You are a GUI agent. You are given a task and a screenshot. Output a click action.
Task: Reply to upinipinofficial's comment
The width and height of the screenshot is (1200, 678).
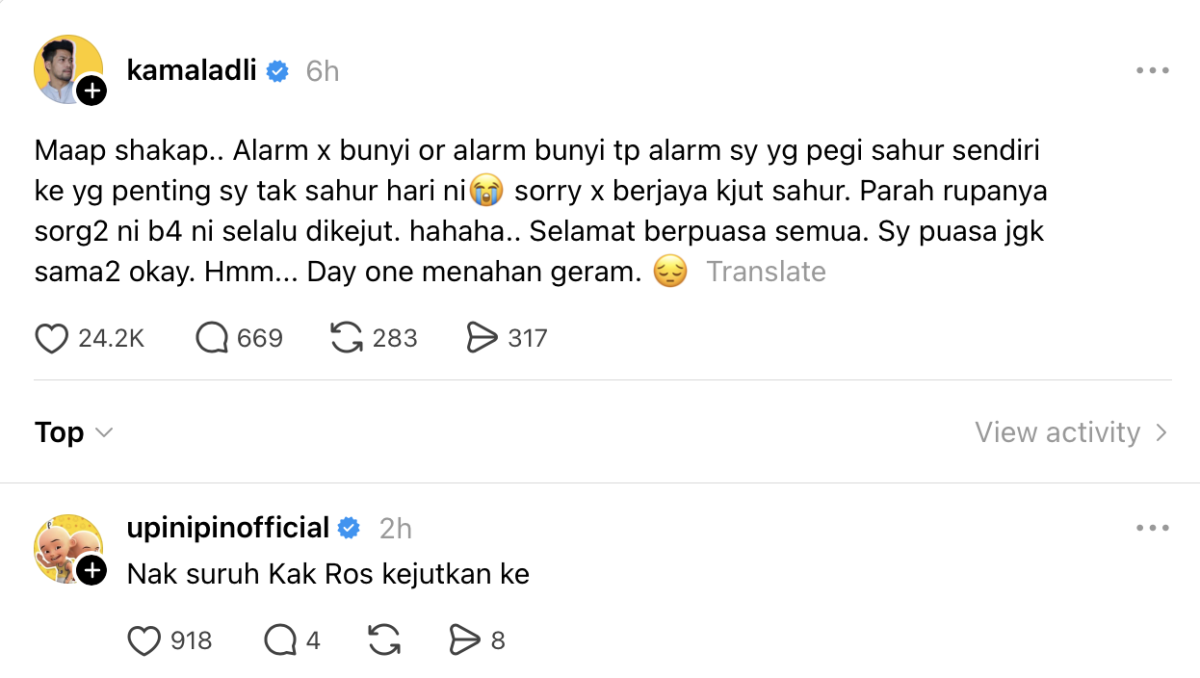pos(278,640)
